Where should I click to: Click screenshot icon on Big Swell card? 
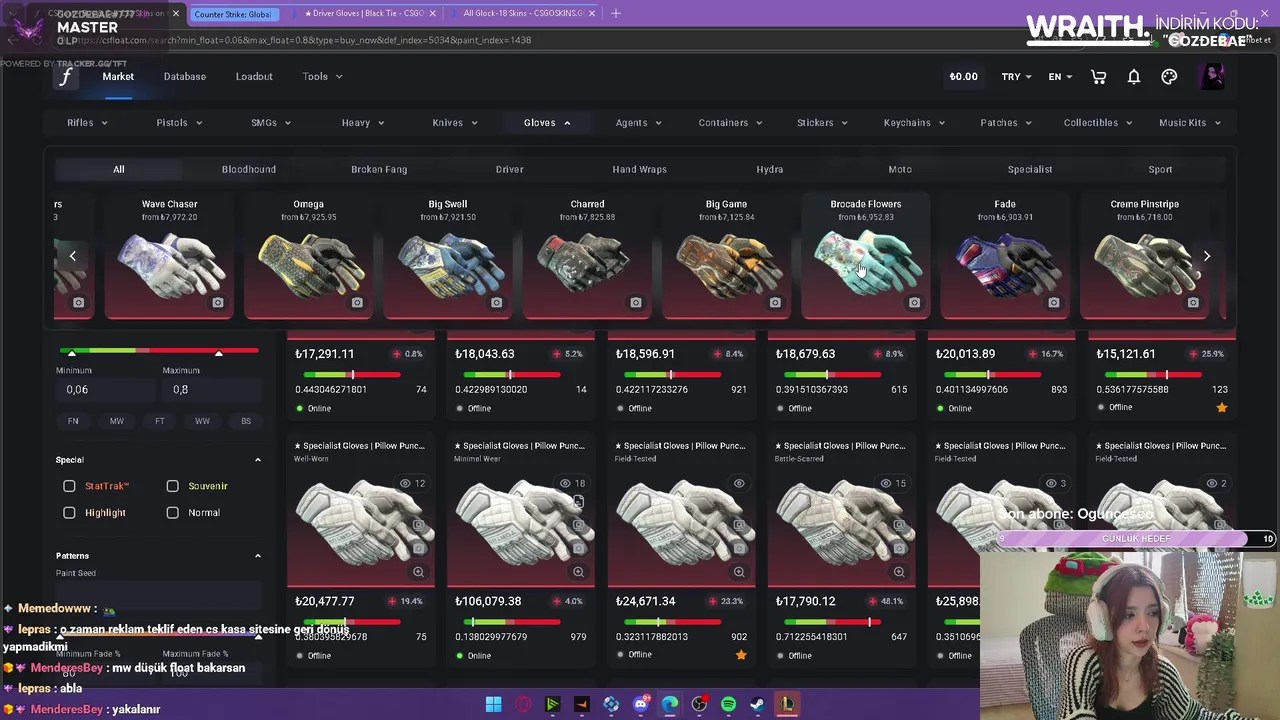point(496,302)
